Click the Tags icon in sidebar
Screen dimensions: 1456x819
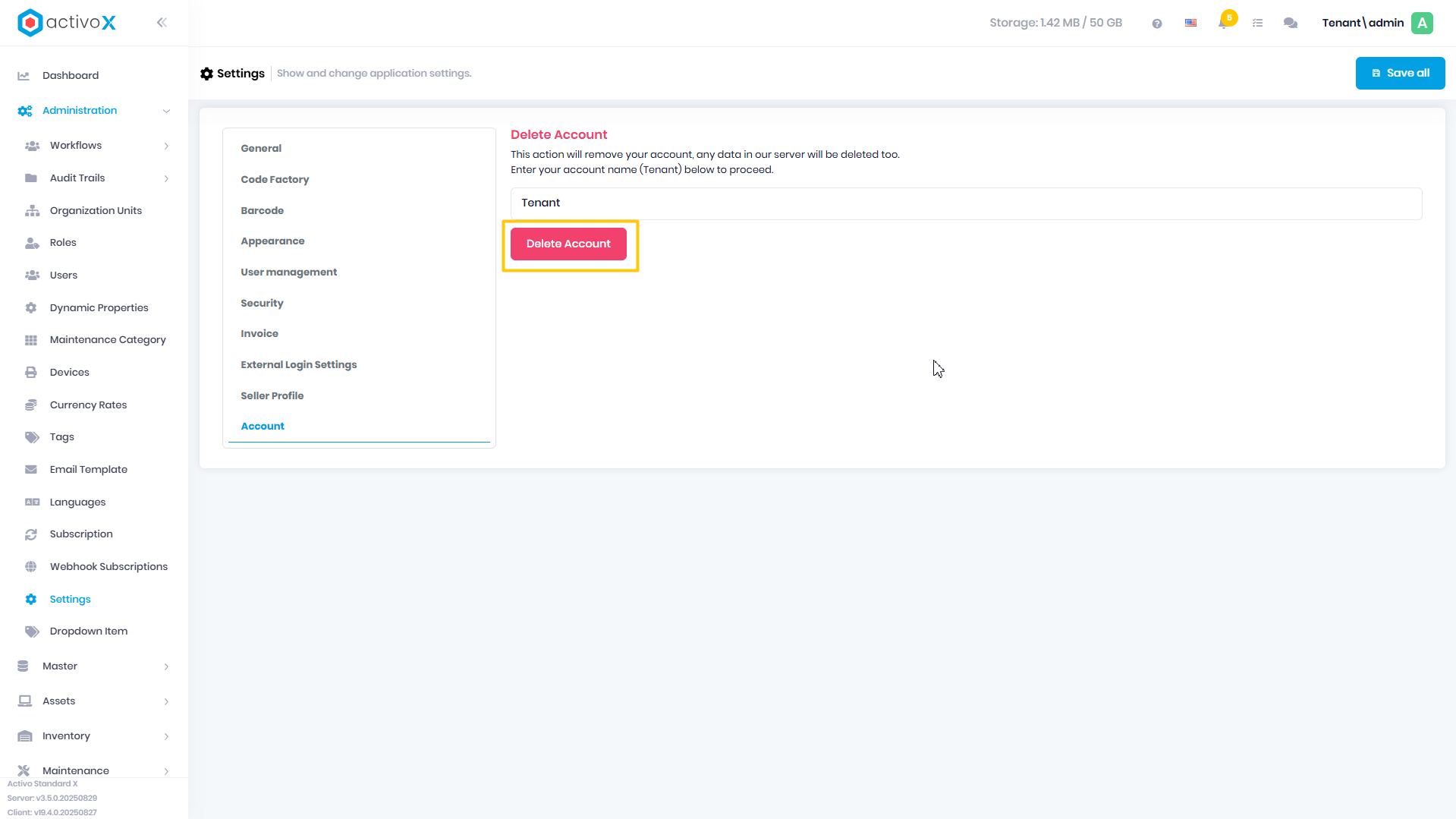coord(32,437)
